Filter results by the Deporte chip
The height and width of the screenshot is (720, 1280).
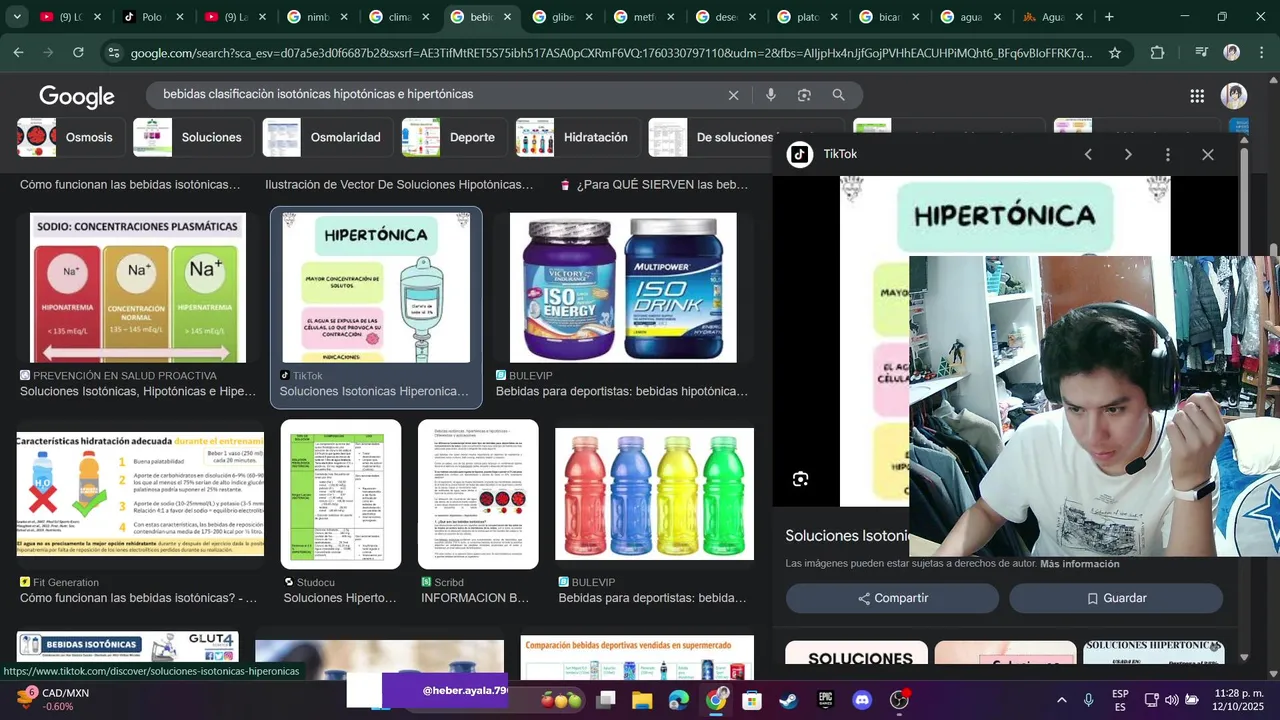click(x=453, y=137)
